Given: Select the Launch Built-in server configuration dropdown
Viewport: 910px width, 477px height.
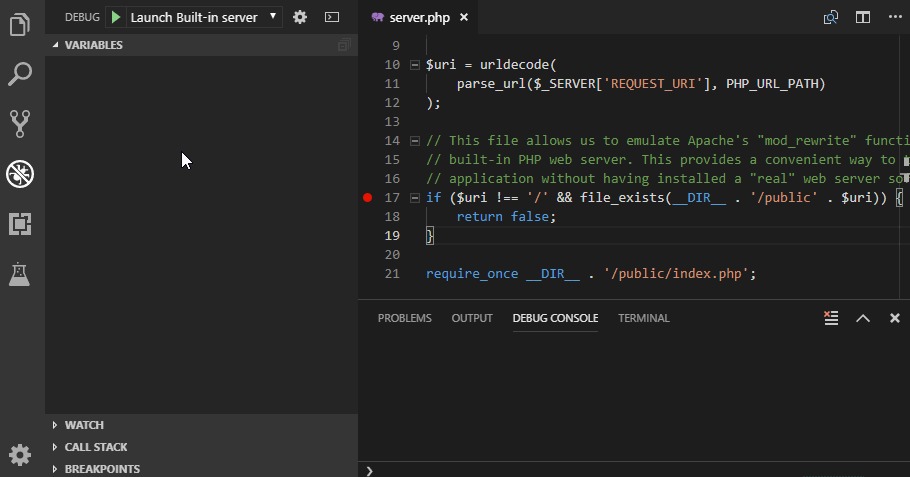Looking at the screenshot, I should click(203, 17).
